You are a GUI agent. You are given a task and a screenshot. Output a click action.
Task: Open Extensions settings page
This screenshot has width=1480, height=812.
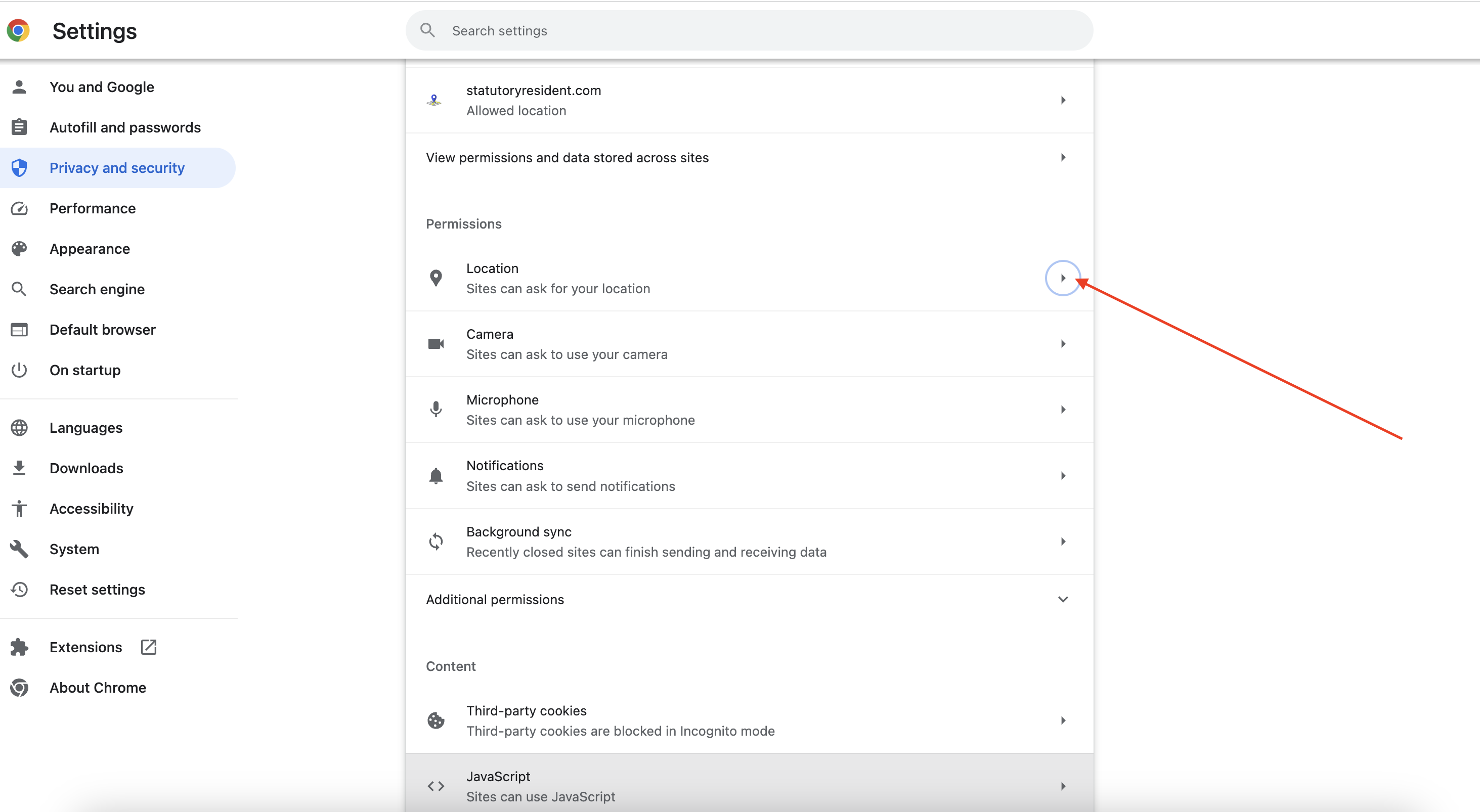point(85,646)
